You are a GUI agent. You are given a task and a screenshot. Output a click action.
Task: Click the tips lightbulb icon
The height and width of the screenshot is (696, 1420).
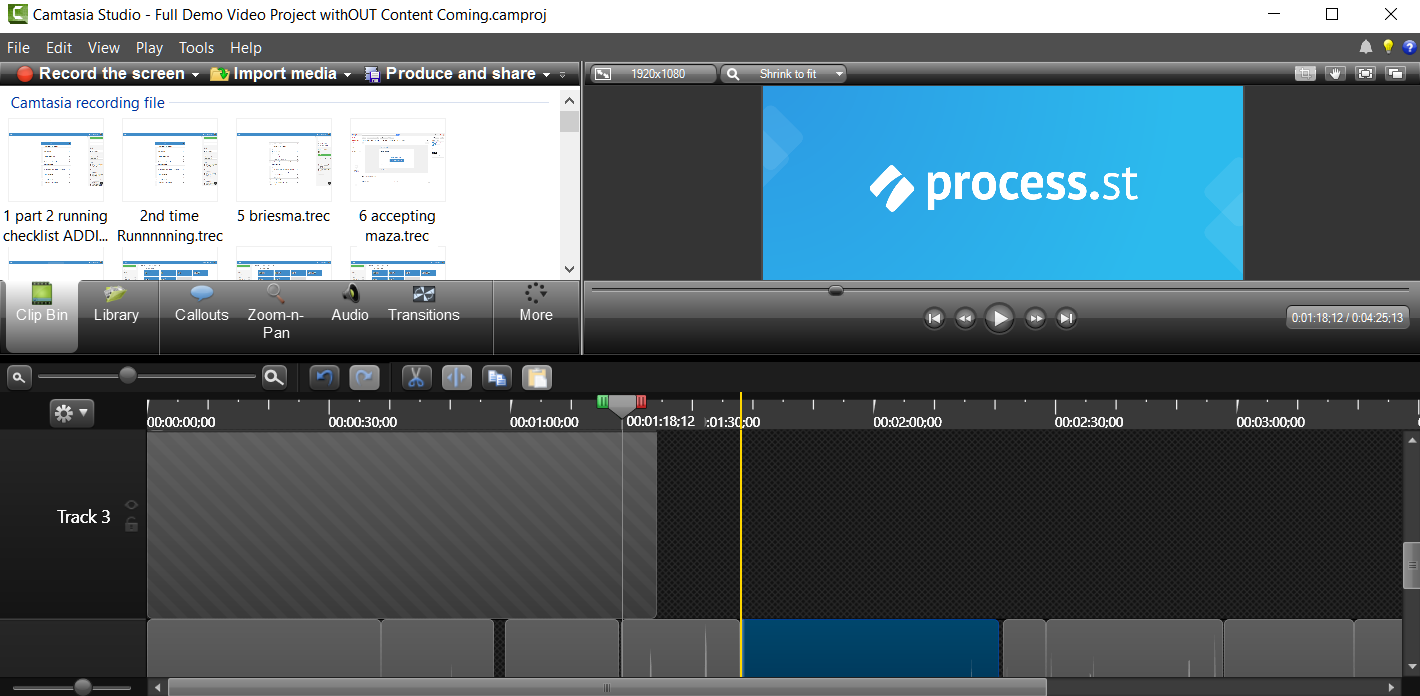(1388, 47)
